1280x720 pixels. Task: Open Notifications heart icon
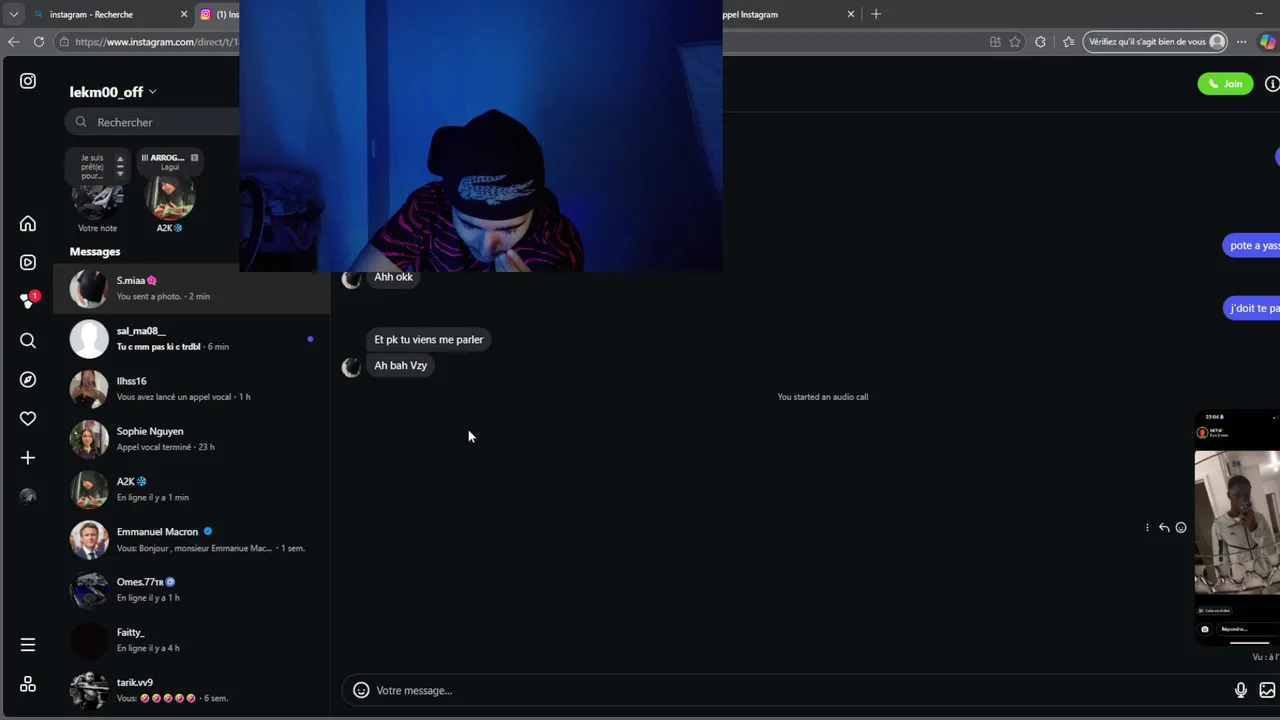[x=28, y=419]
